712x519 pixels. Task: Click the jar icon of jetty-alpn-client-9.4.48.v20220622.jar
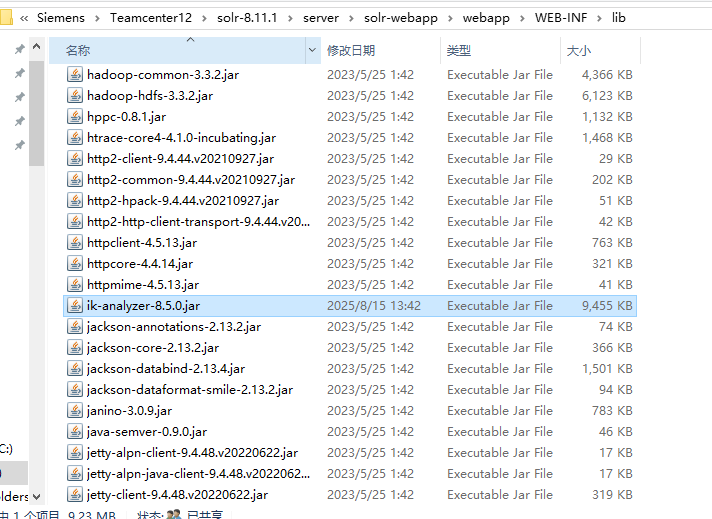coord(75,453)
